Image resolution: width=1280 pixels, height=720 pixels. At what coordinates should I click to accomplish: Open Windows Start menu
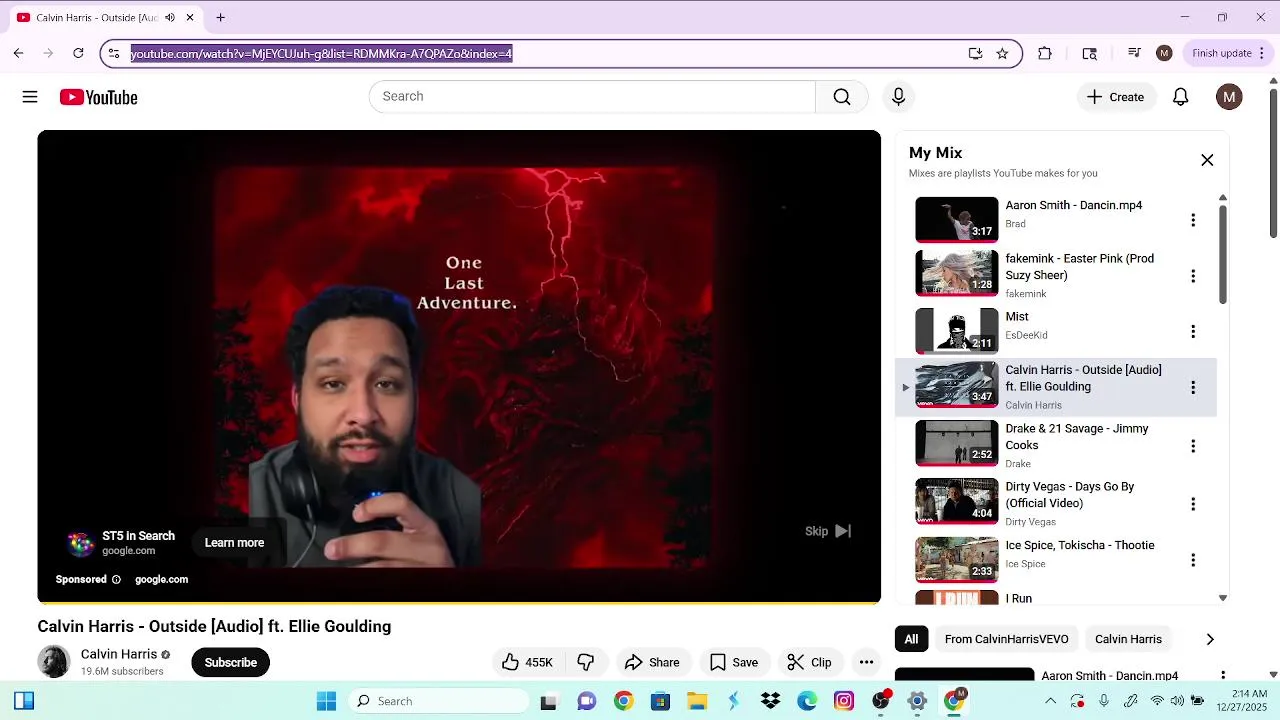point(326,701)
